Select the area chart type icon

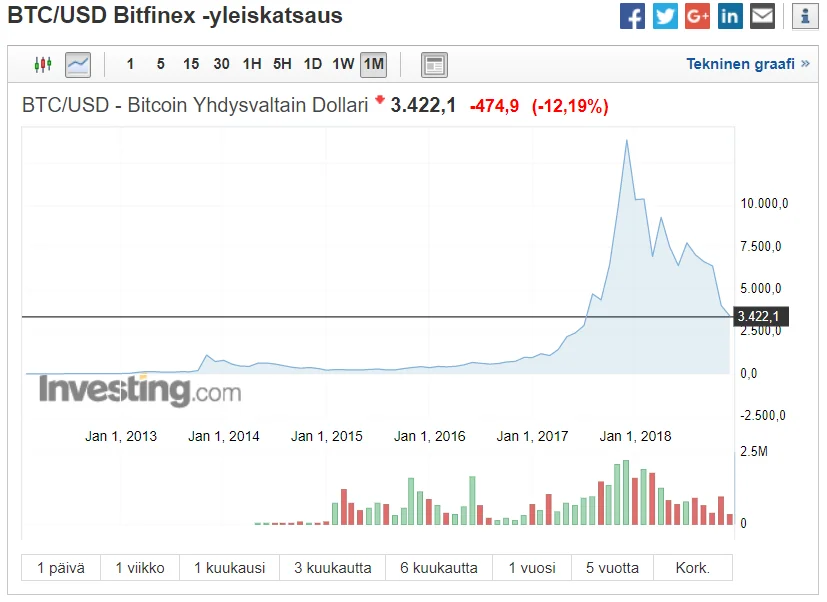[77, 65]
